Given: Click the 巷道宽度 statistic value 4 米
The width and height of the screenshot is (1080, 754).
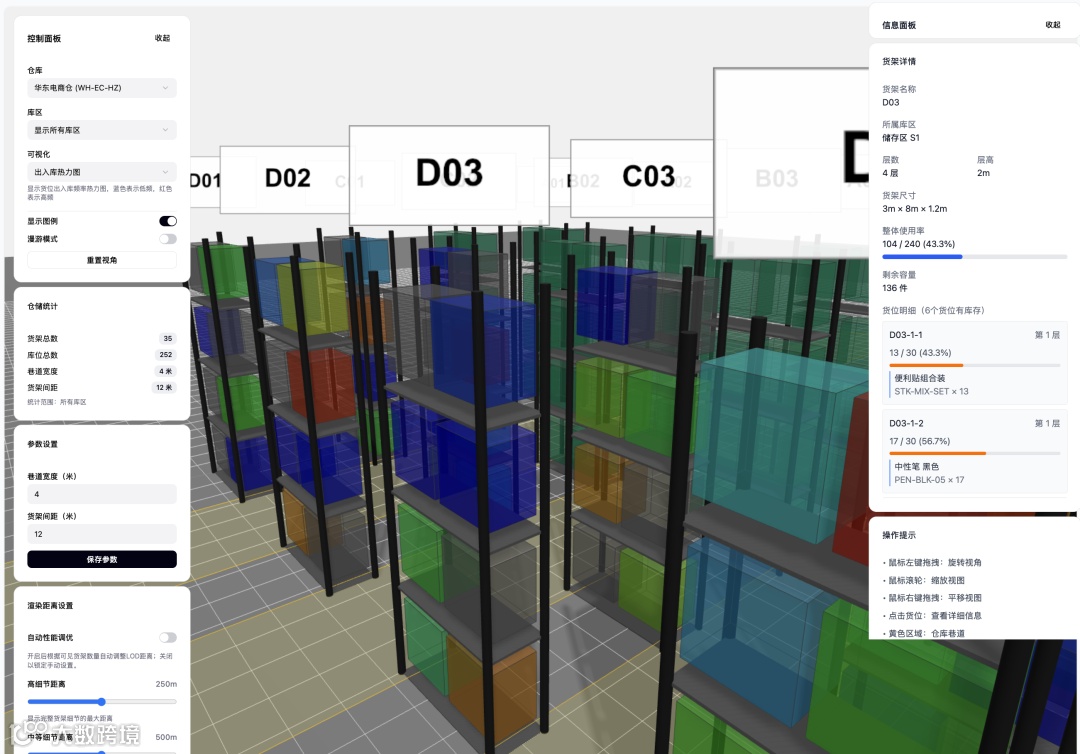Looking at the screenshot, I should [x=166, y=371].
